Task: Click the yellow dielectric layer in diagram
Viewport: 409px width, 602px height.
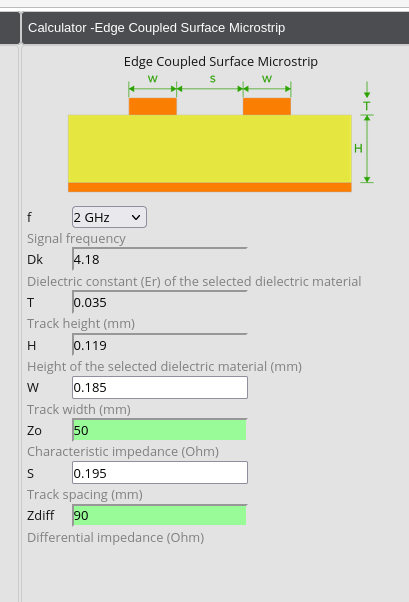Action: pos(210,149)
